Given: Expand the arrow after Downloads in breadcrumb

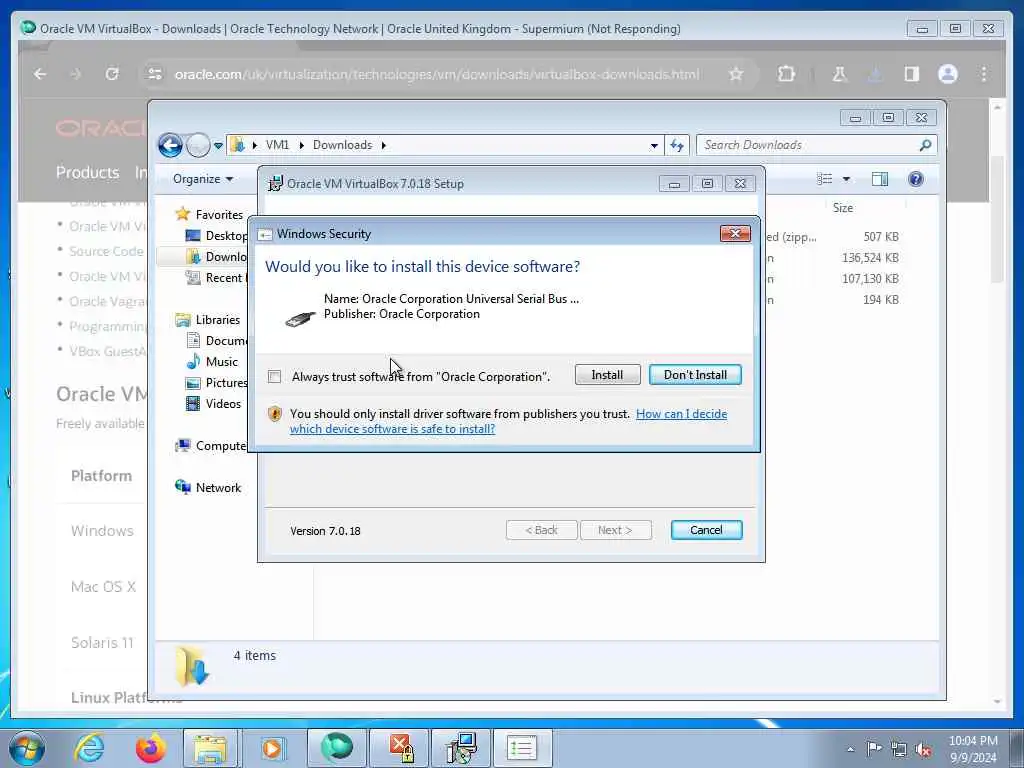Looking at the screenshot, I should 383,145.
